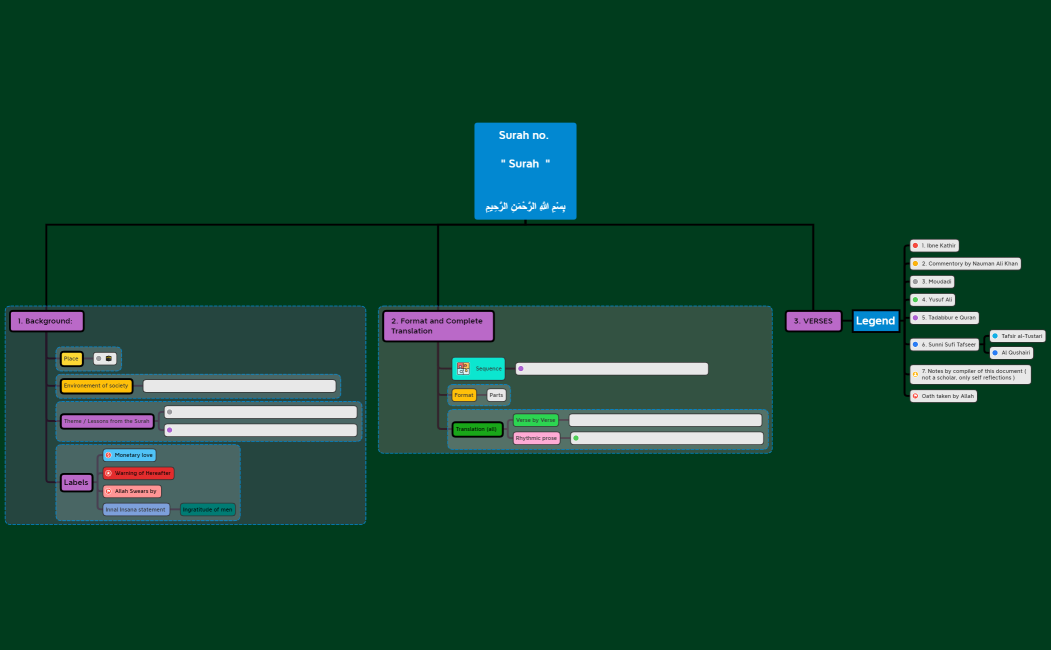Click the person icon on compiler notes node
Image resolution: width=1051 pixels, height=650 pixels.
click(915, 374)
